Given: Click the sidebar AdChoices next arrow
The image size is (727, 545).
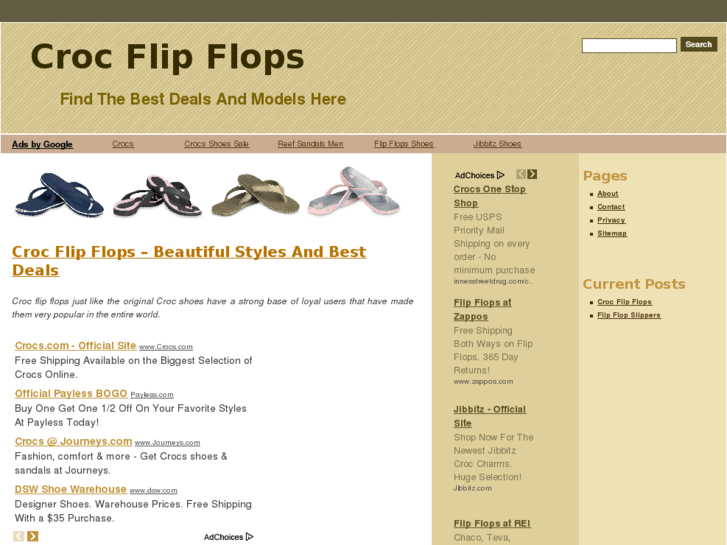Looking at the screenshot, I should pyautogui.click(x=532, y=174).
